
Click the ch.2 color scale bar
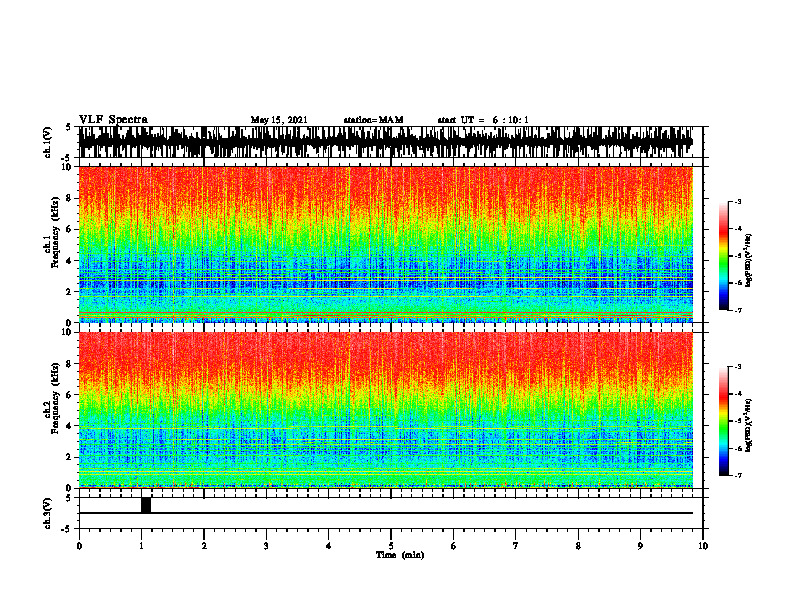tap(724, 421)
